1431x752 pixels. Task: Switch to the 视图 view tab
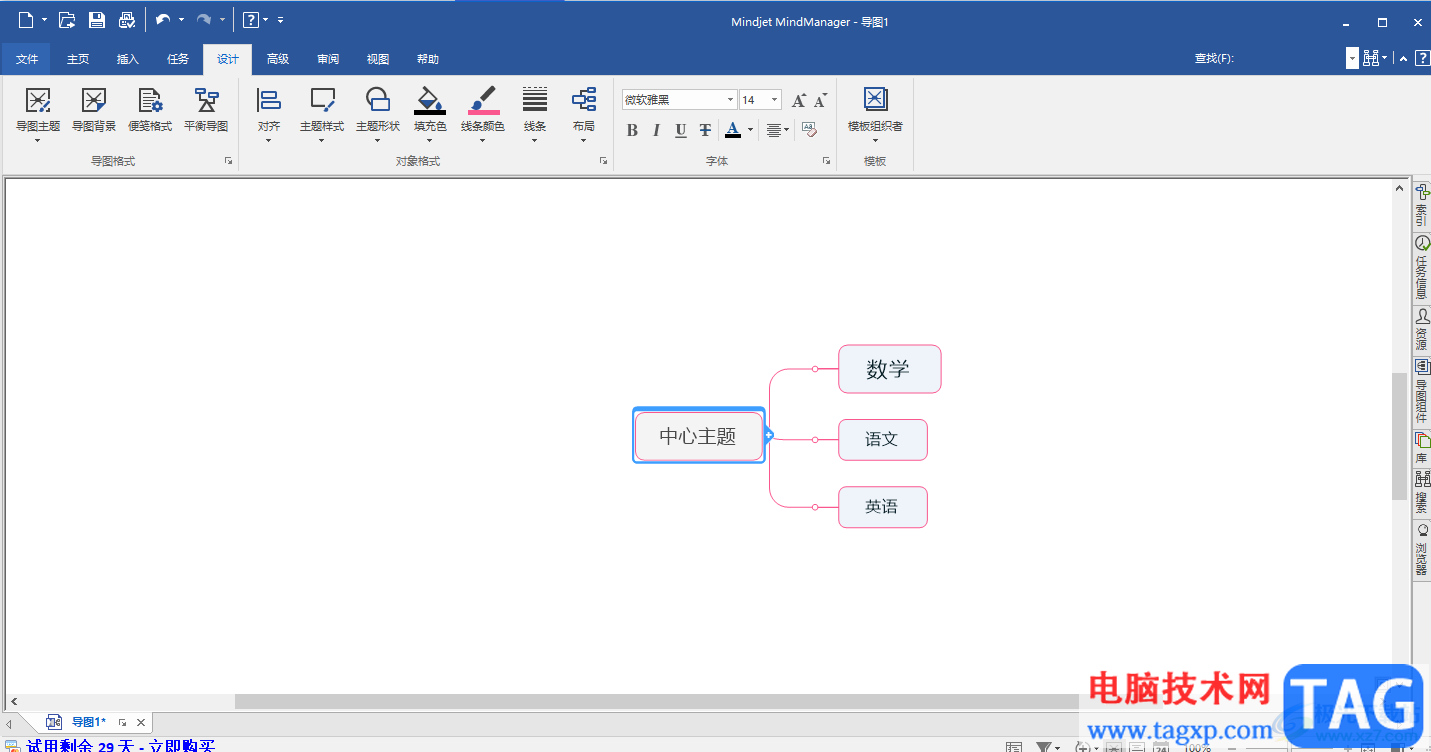click(378, 59)
